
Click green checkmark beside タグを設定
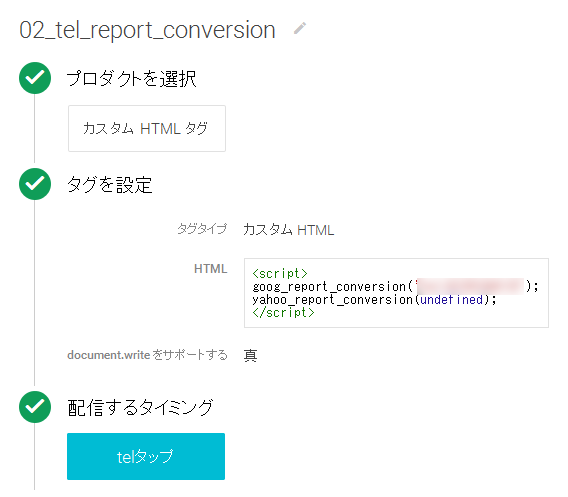[x=35, y=184]
